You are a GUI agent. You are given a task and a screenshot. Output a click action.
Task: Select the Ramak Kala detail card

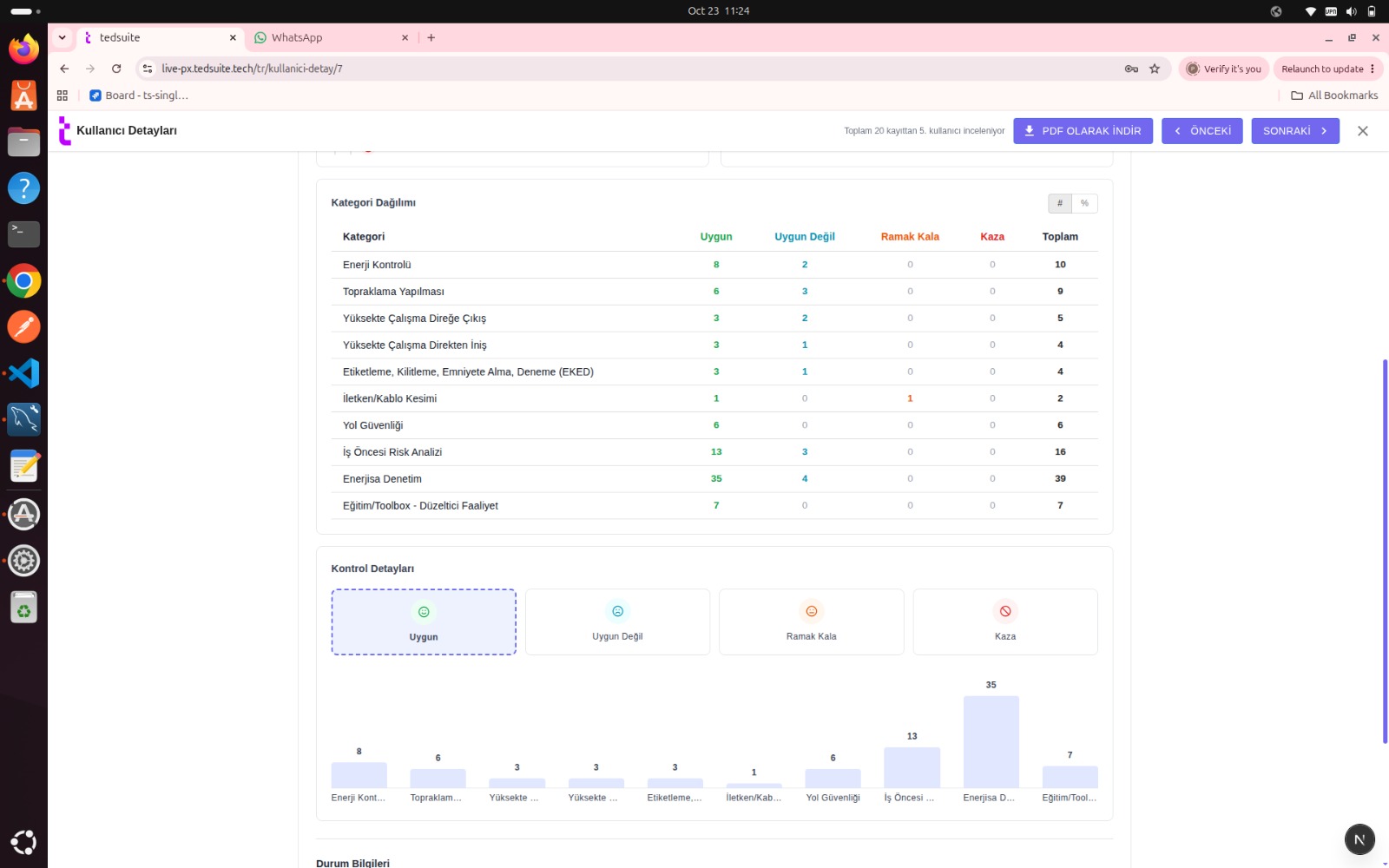coord(812,621)
